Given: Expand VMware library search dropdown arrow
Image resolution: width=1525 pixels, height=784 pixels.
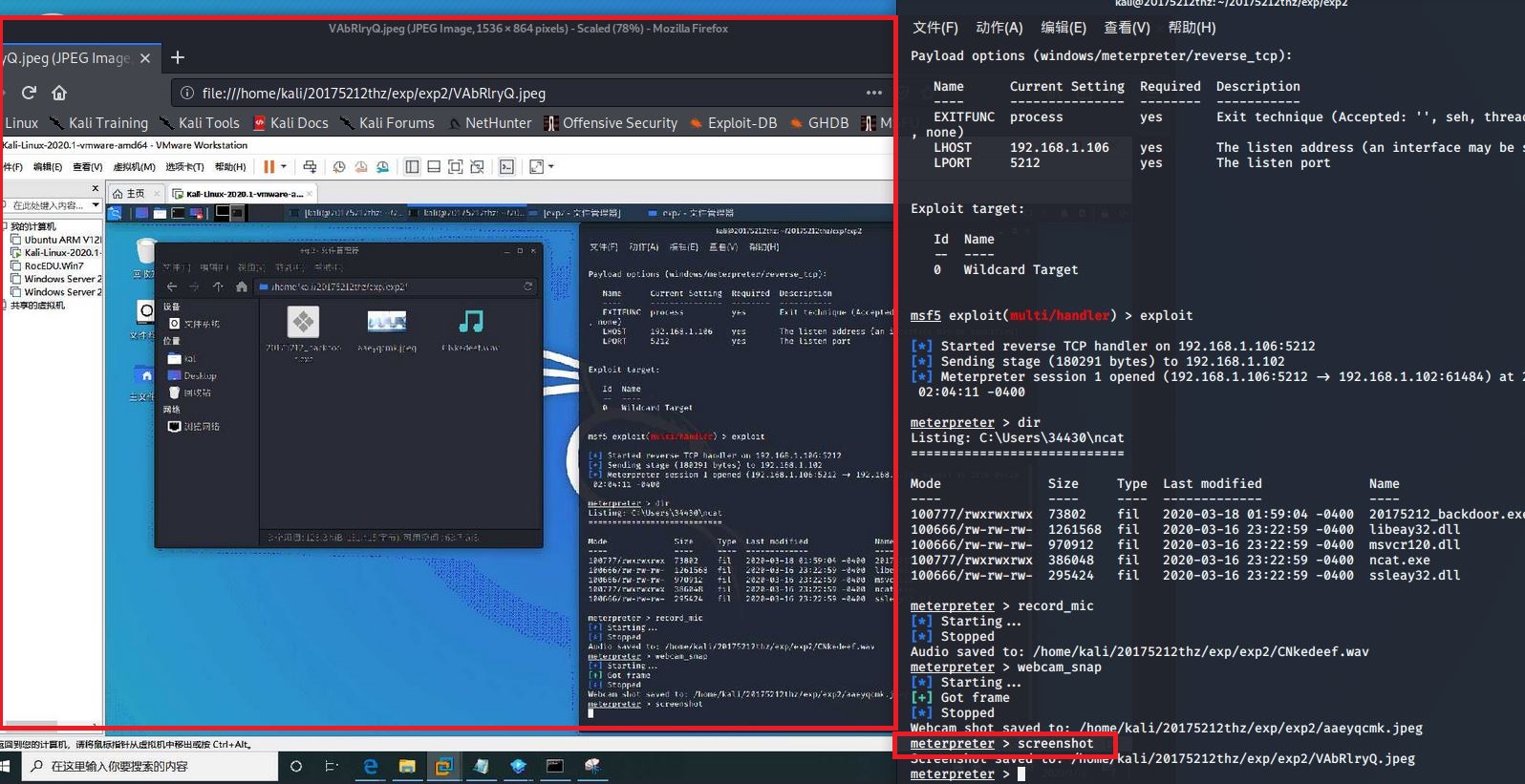Looking at the screenshot, I should tap(96, 205).
